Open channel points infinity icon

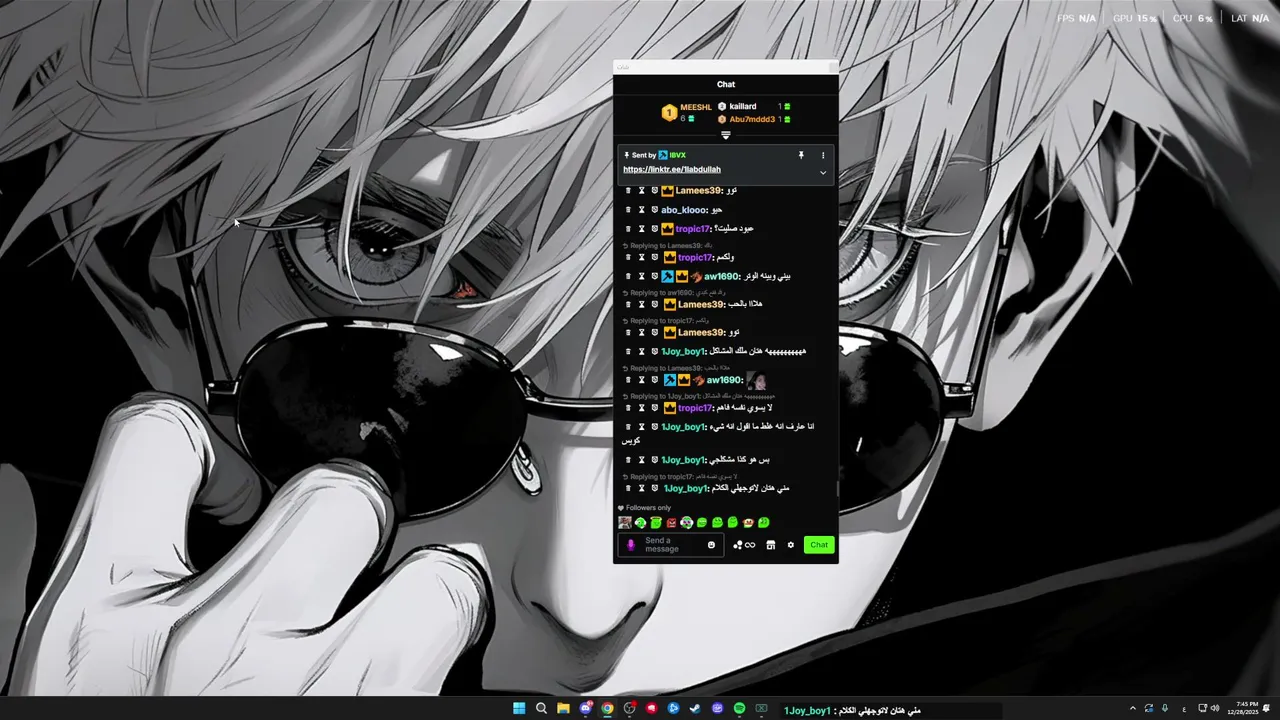[x=744, y=545]
